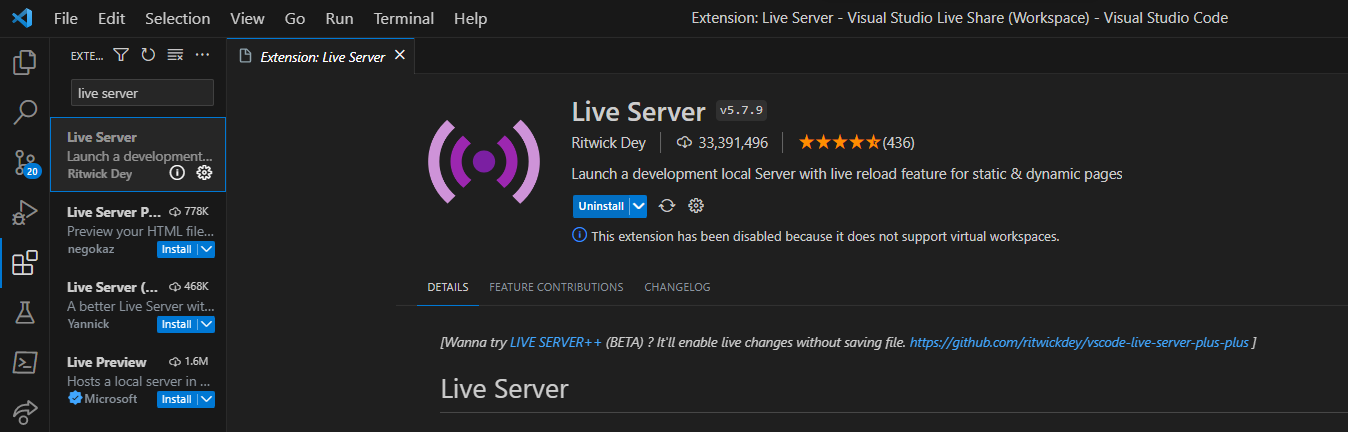Click the large Live Server extension logo
Viewport: 1348px width, 432px height.
pos(484,160)
